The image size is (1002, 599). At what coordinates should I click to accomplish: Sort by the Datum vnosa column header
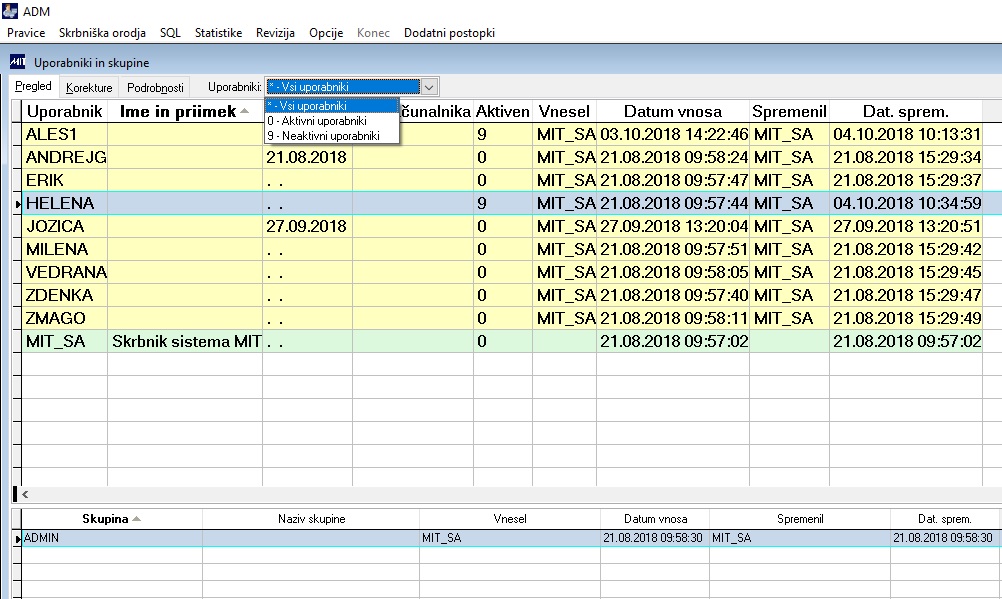(673, 111)
